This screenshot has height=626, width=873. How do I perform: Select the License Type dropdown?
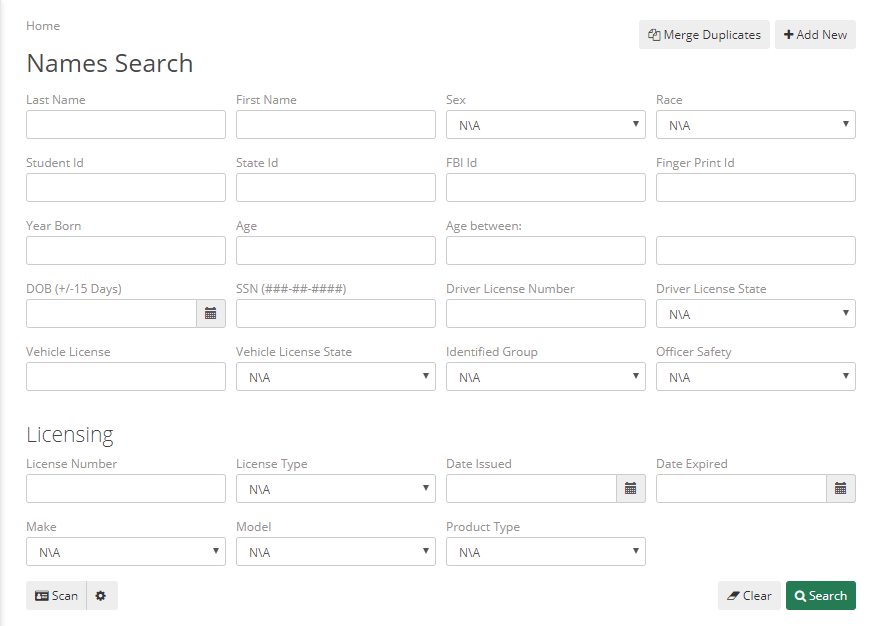pos(336,488)
